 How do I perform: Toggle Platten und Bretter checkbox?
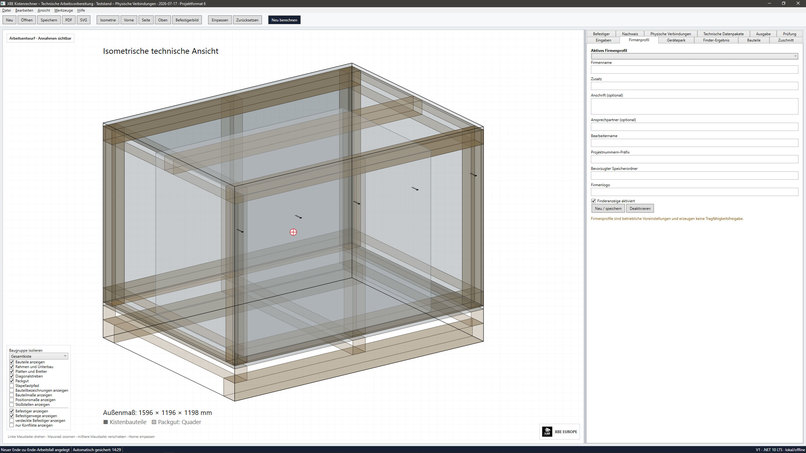tap(12, 371)
